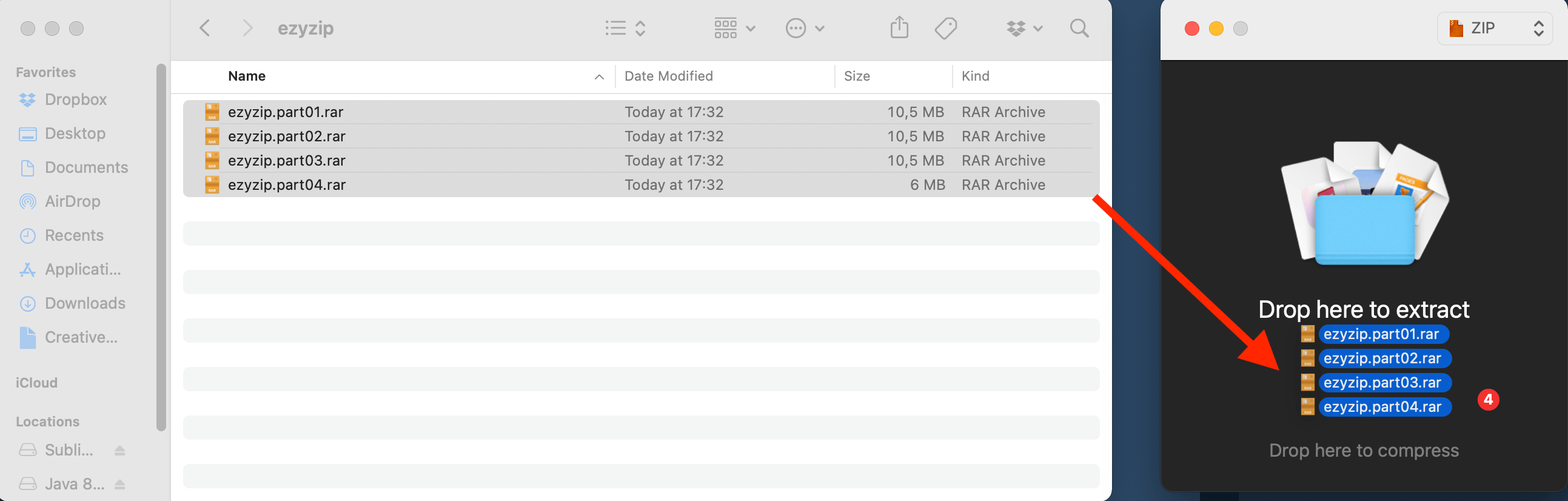
Task: Click the Finder sidebar scrollbar
Action: click(x=161, y=247)
